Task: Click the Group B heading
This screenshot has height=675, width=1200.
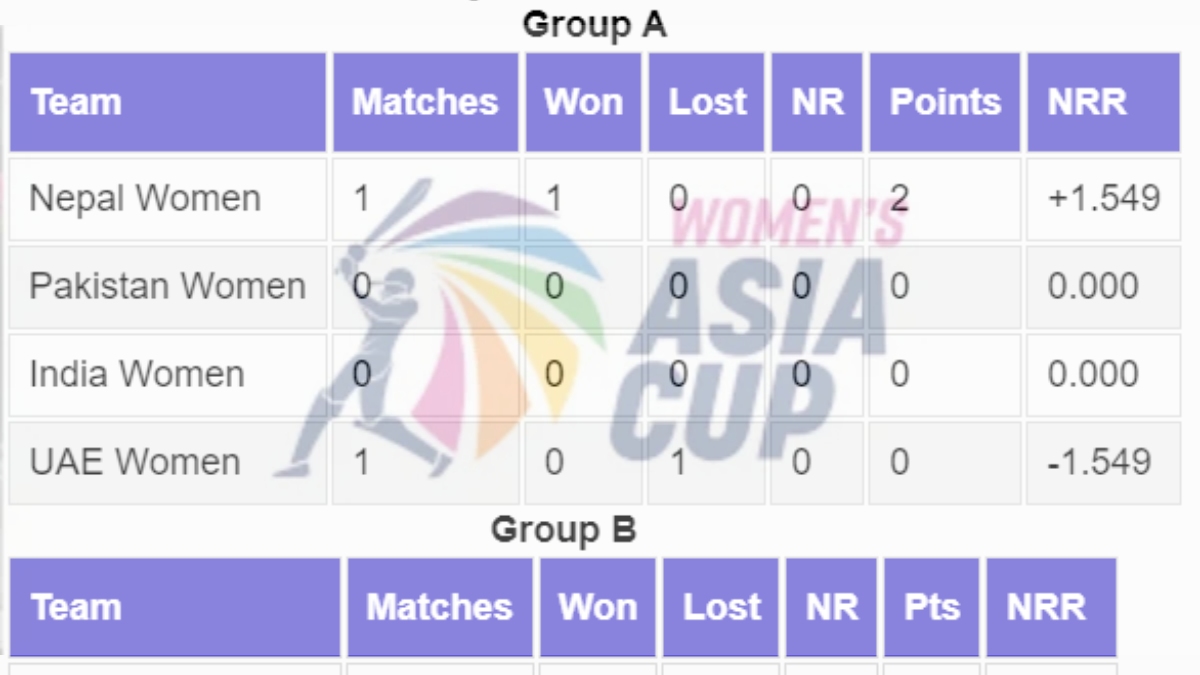Action: [x=563, y=529]
